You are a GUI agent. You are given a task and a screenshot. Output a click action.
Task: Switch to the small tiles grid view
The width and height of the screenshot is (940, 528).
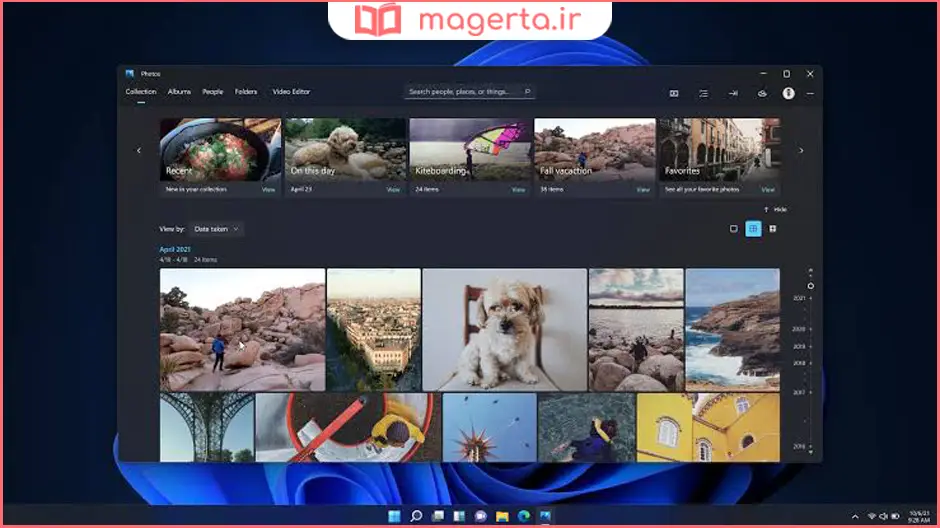click(773, 228)
